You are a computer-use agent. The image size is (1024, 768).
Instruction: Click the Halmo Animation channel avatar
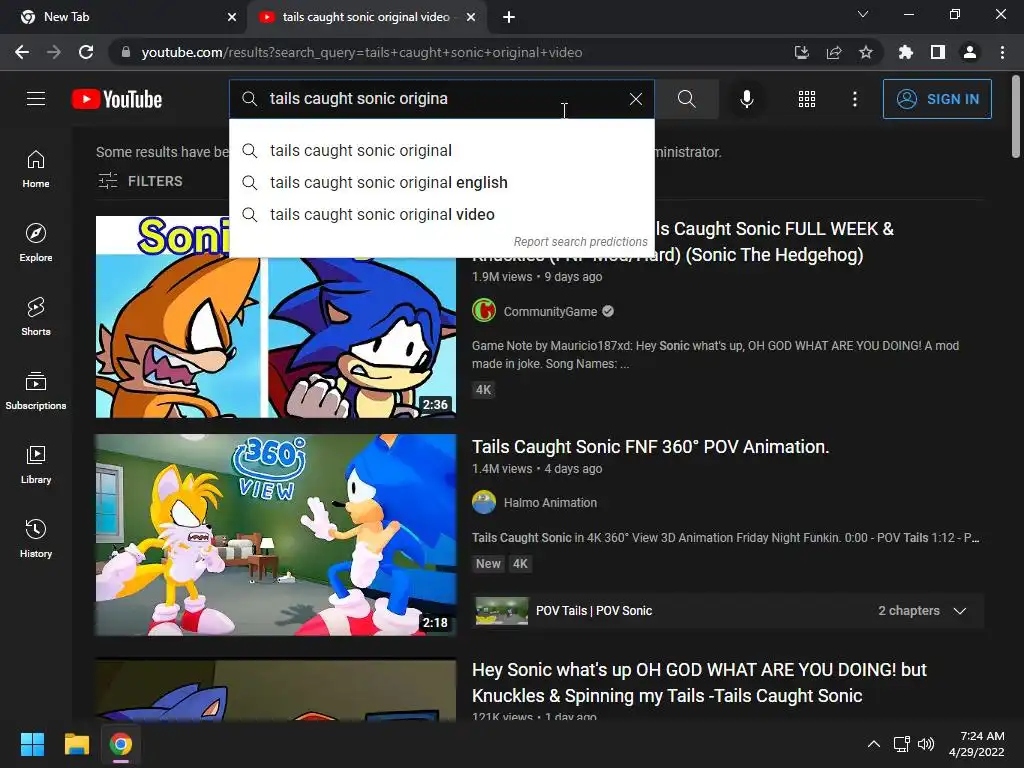pos(484,502)
